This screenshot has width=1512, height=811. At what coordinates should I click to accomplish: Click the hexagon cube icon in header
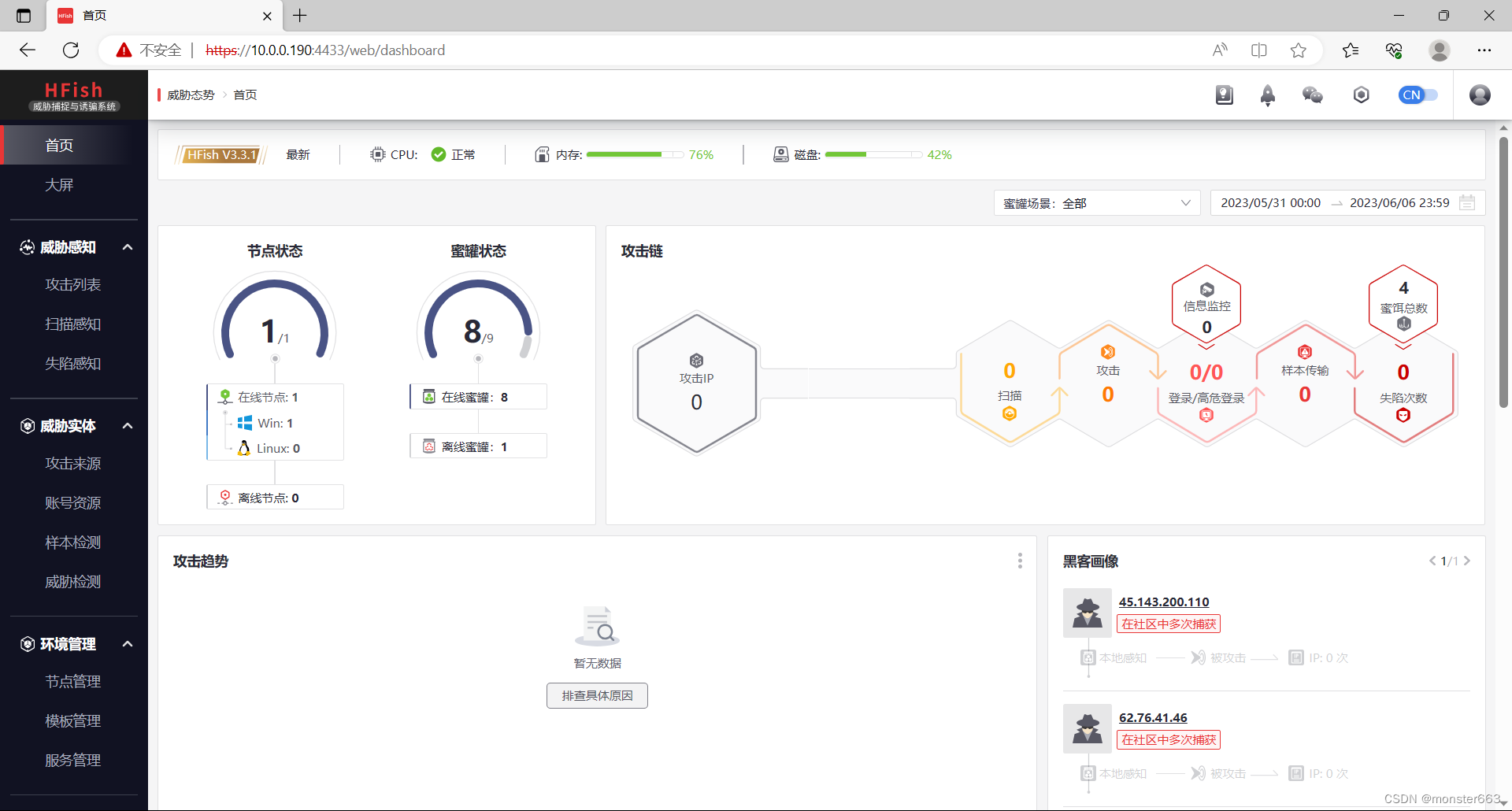[x=1362, y=95]
